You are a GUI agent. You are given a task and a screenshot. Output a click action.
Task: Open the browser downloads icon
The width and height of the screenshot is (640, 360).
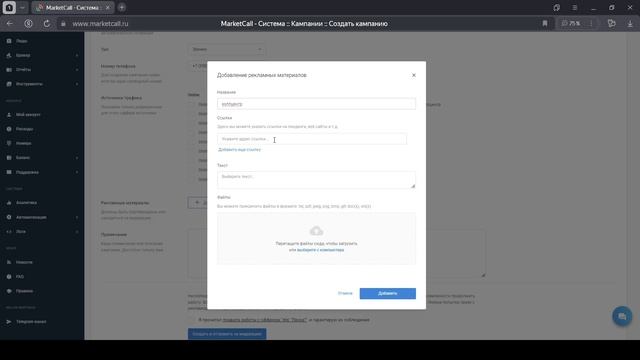[x=630, y=24]
